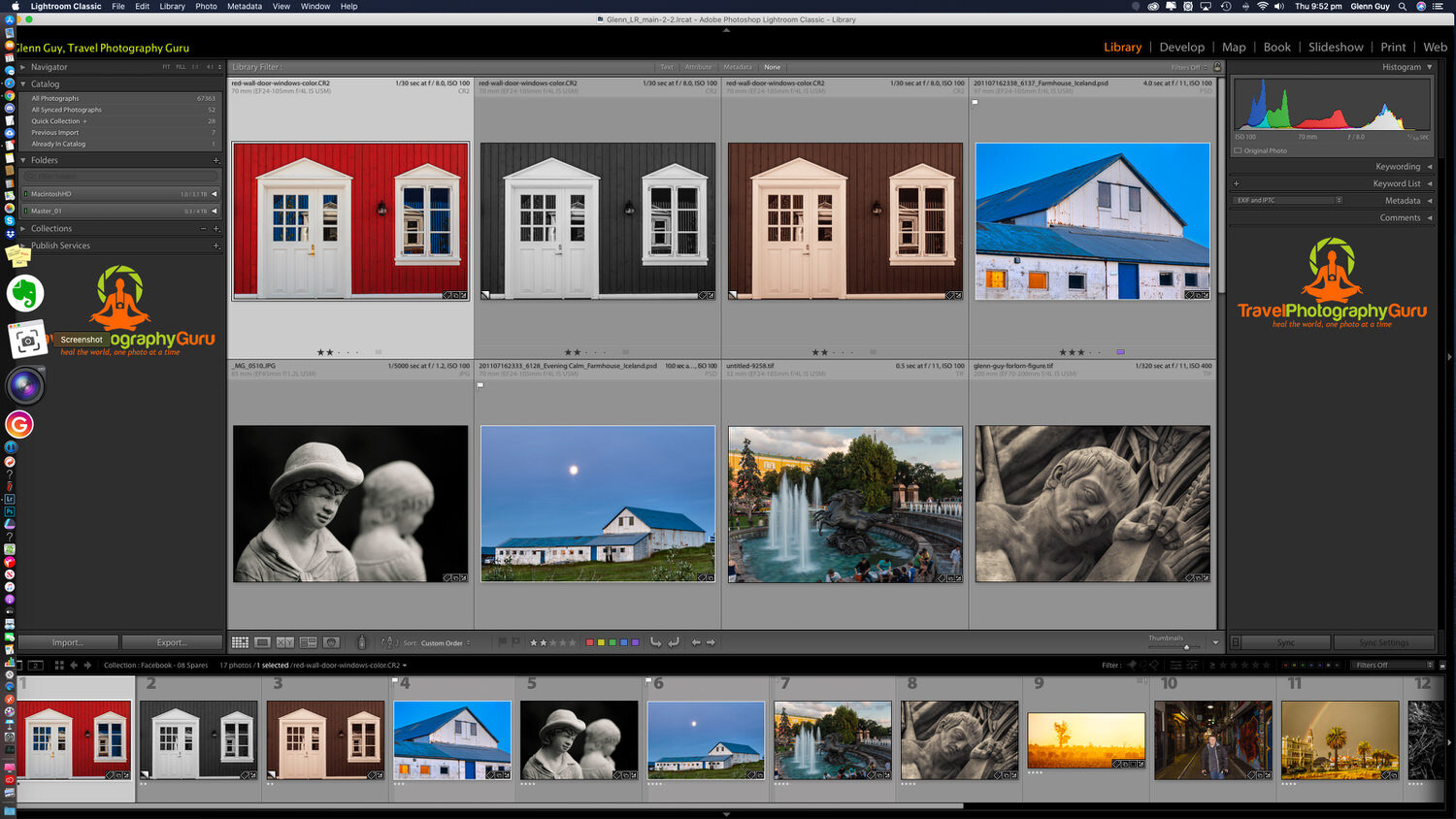Open Grammarly icon in the Dock
This screenshot has width=1456, height=819.
click(19, 424)
